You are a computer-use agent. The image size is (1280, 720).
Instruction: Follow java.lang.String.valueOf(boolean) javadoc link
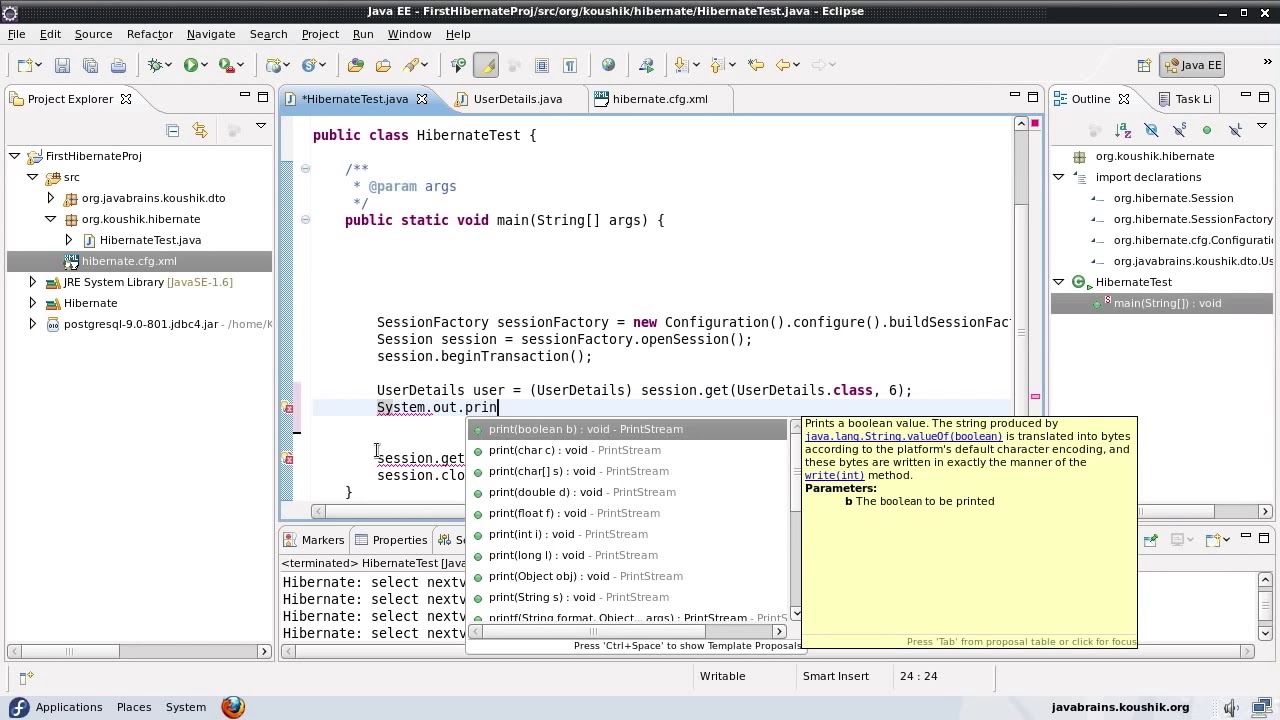[903, 436]
